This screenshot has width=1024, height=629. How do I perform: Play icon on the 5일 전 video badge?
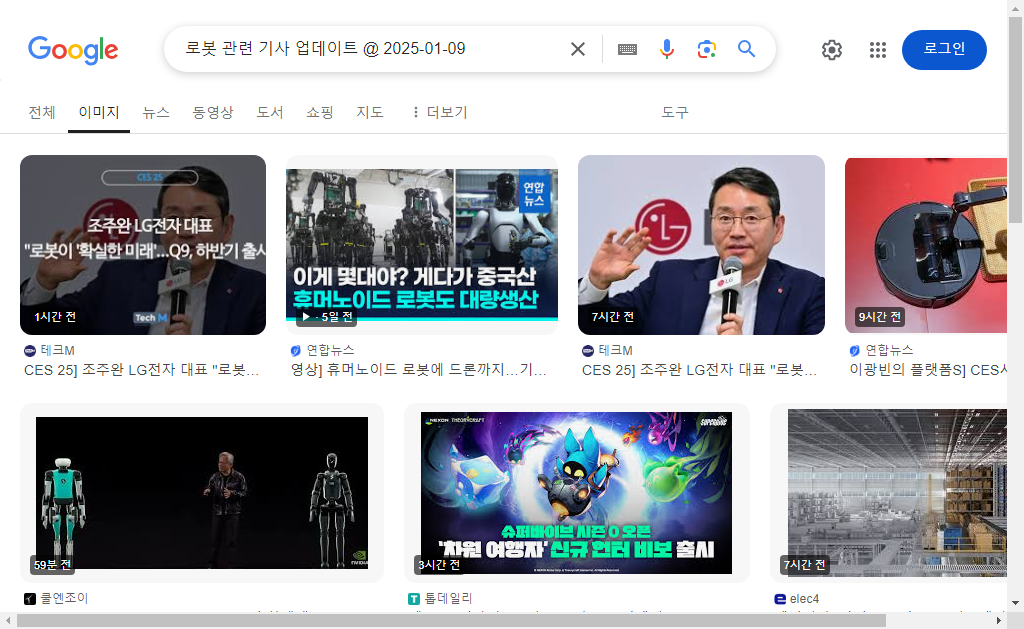click(x=306, y=317)
